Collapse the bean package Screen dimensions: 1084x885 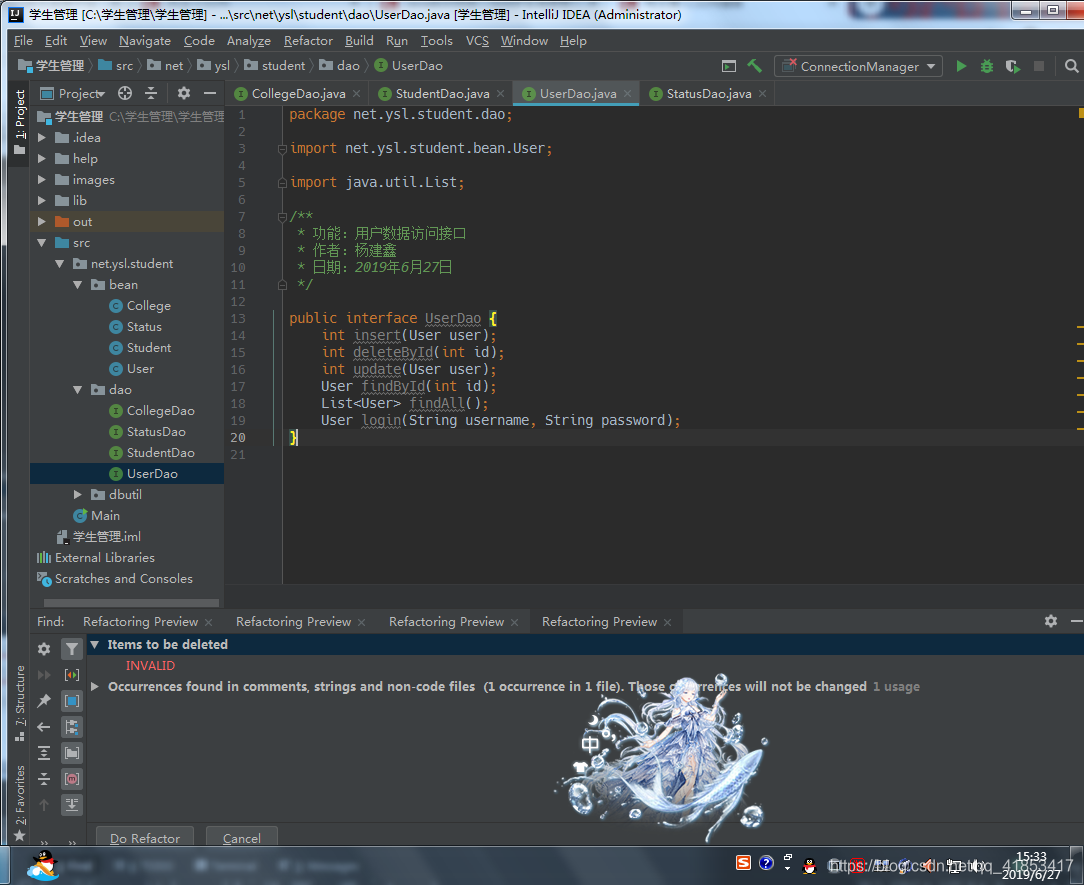pyautogui.click(x=77, y=285)
